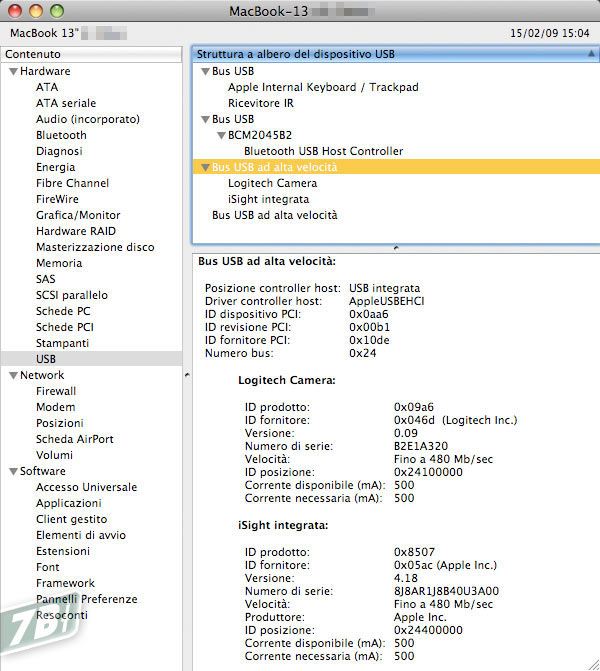This screenshot has width=600, height=671.
Task: Click the Logitech Camera details ID prodotto value 0x09a6
Action: 413,407
